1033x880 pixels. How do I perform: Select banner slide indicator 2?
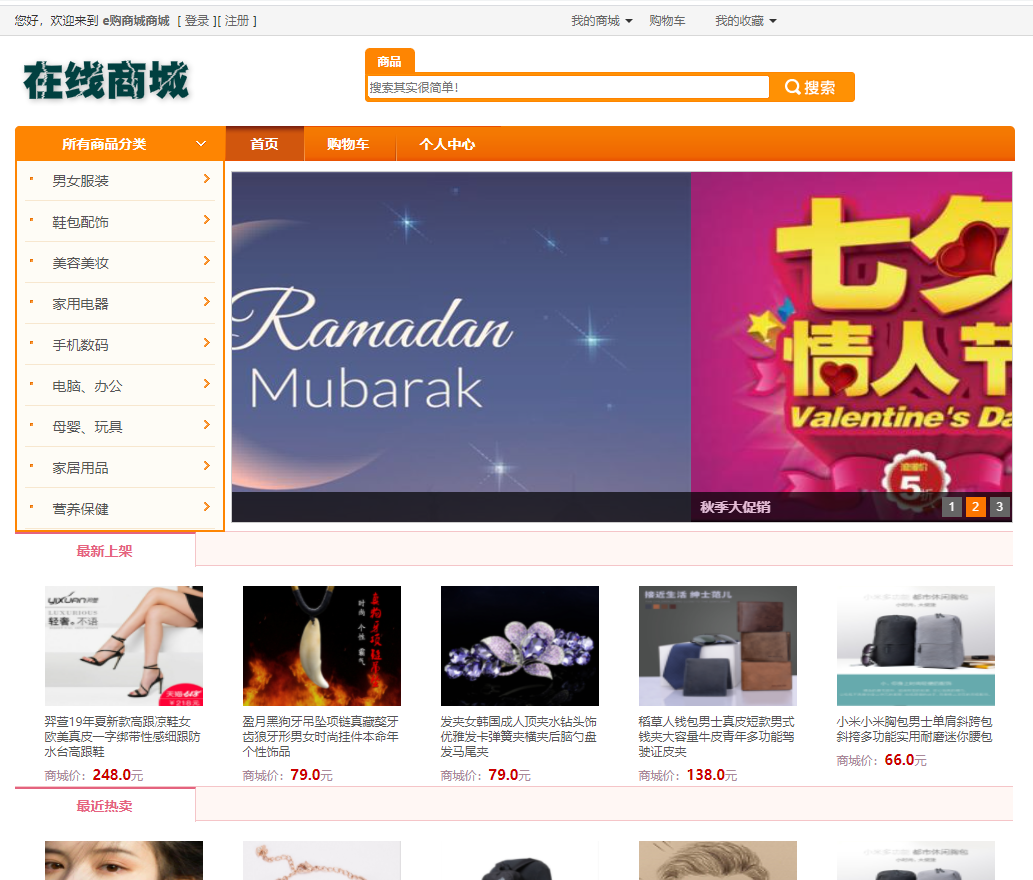tap(976, 507)
